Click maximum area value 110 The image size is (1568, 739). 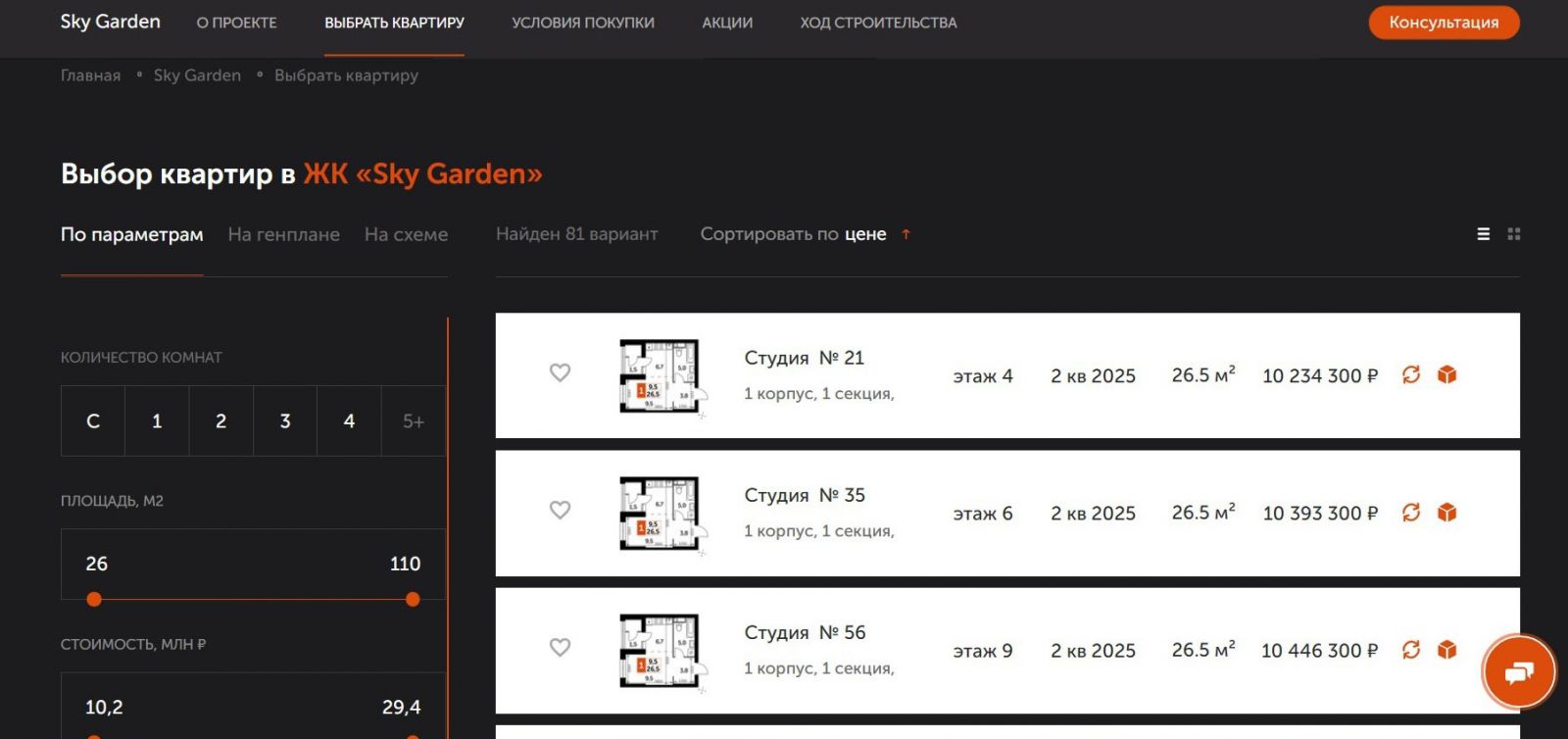pos(405,564)
